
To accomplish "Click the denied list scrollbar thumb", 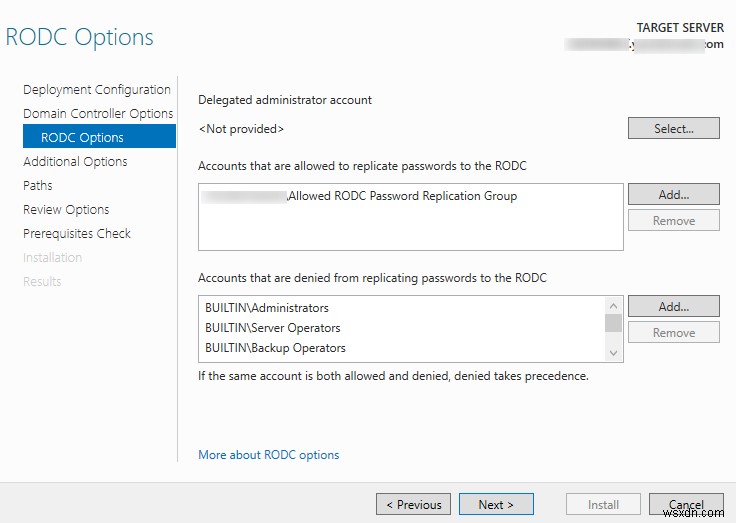I will [613, 323].
